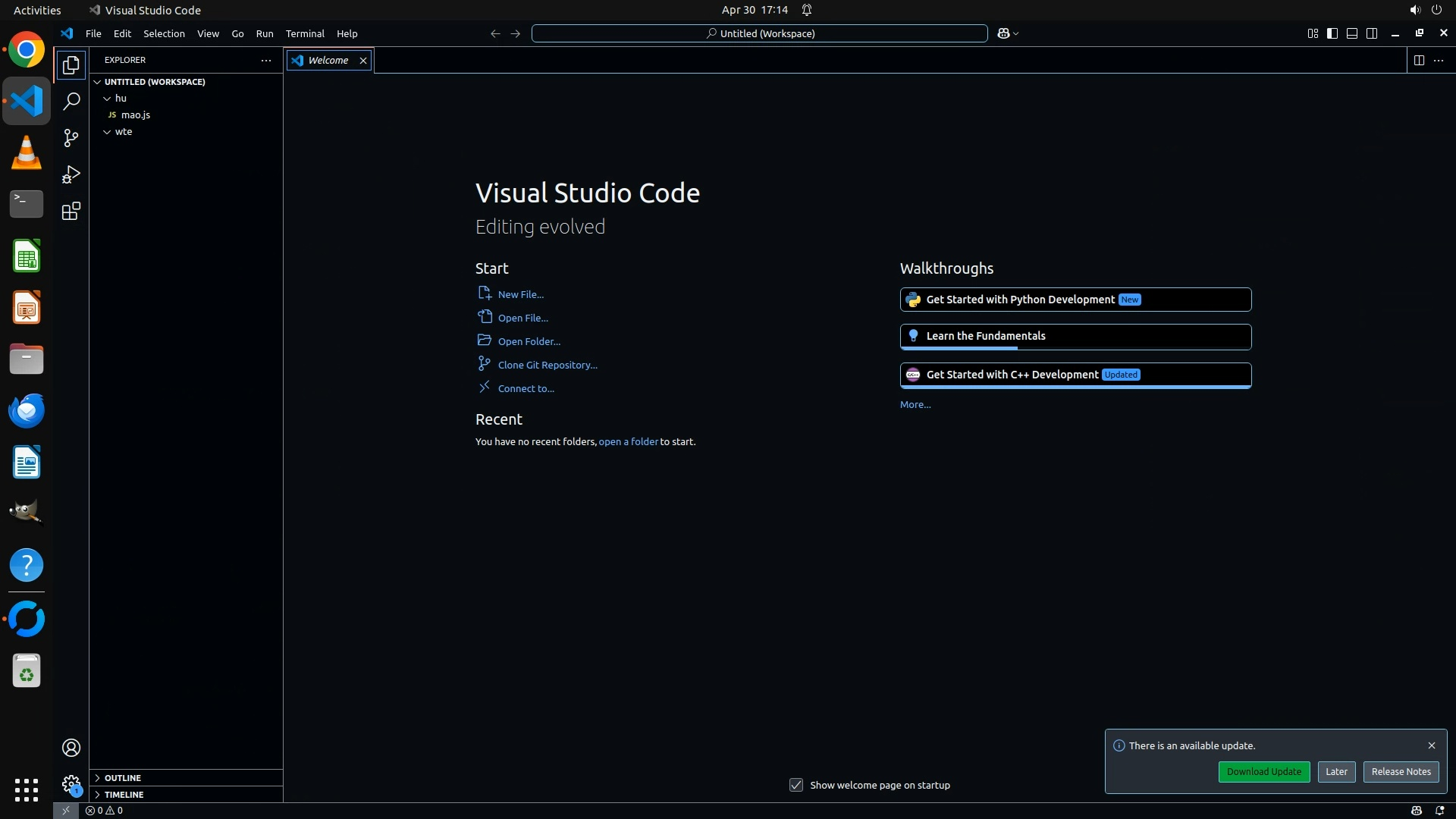Open the Source Control view icon

71,138
